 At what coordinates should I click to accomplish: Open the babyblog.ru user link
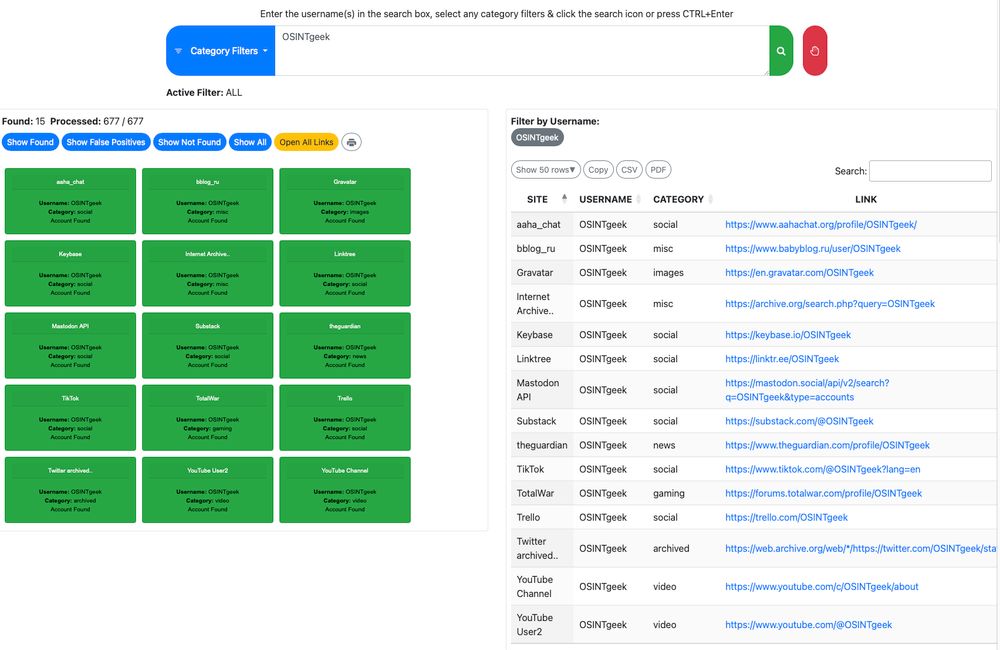tap(812, 249)
